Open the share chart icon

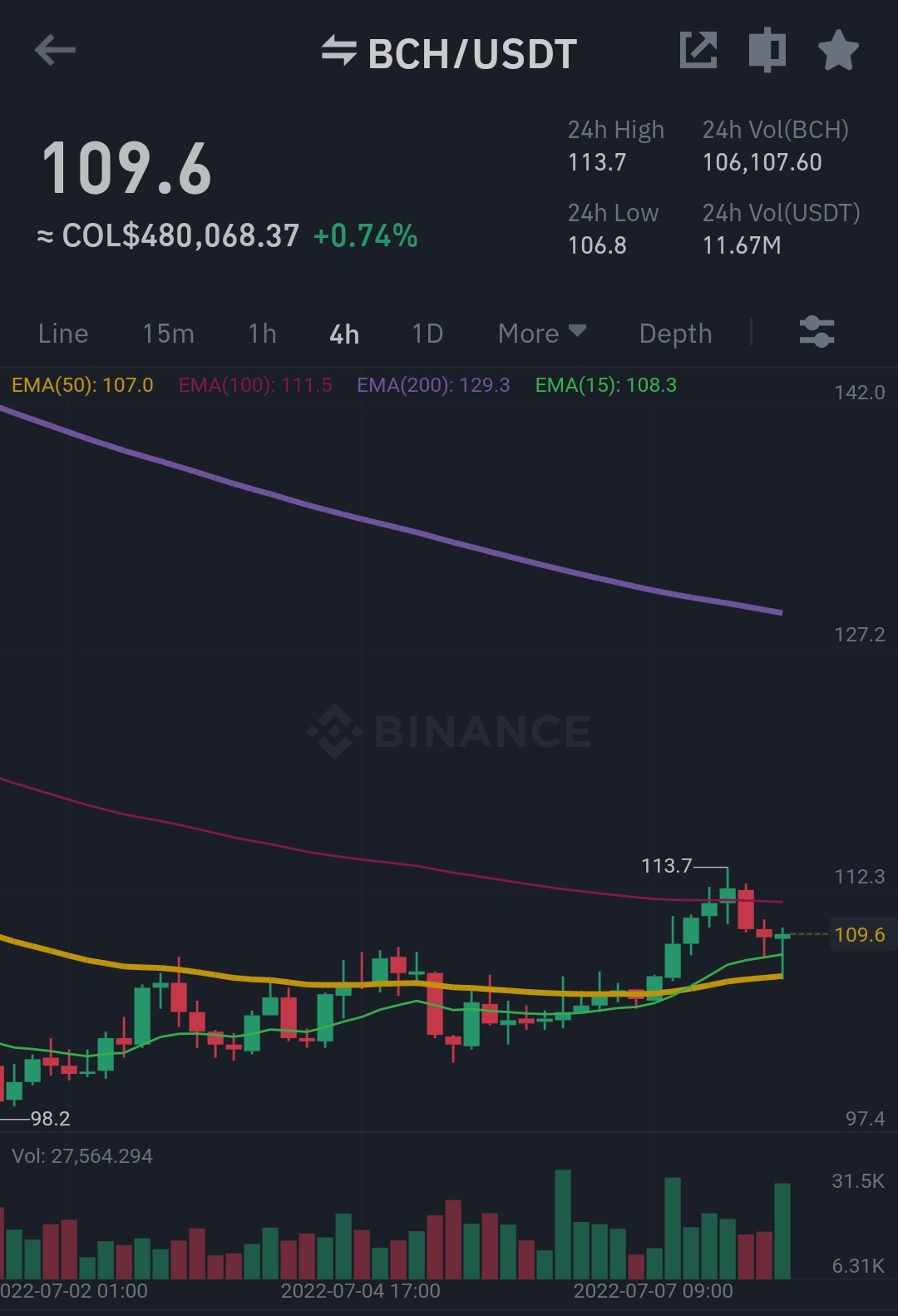pyautogui.click(x=698, y=51)
